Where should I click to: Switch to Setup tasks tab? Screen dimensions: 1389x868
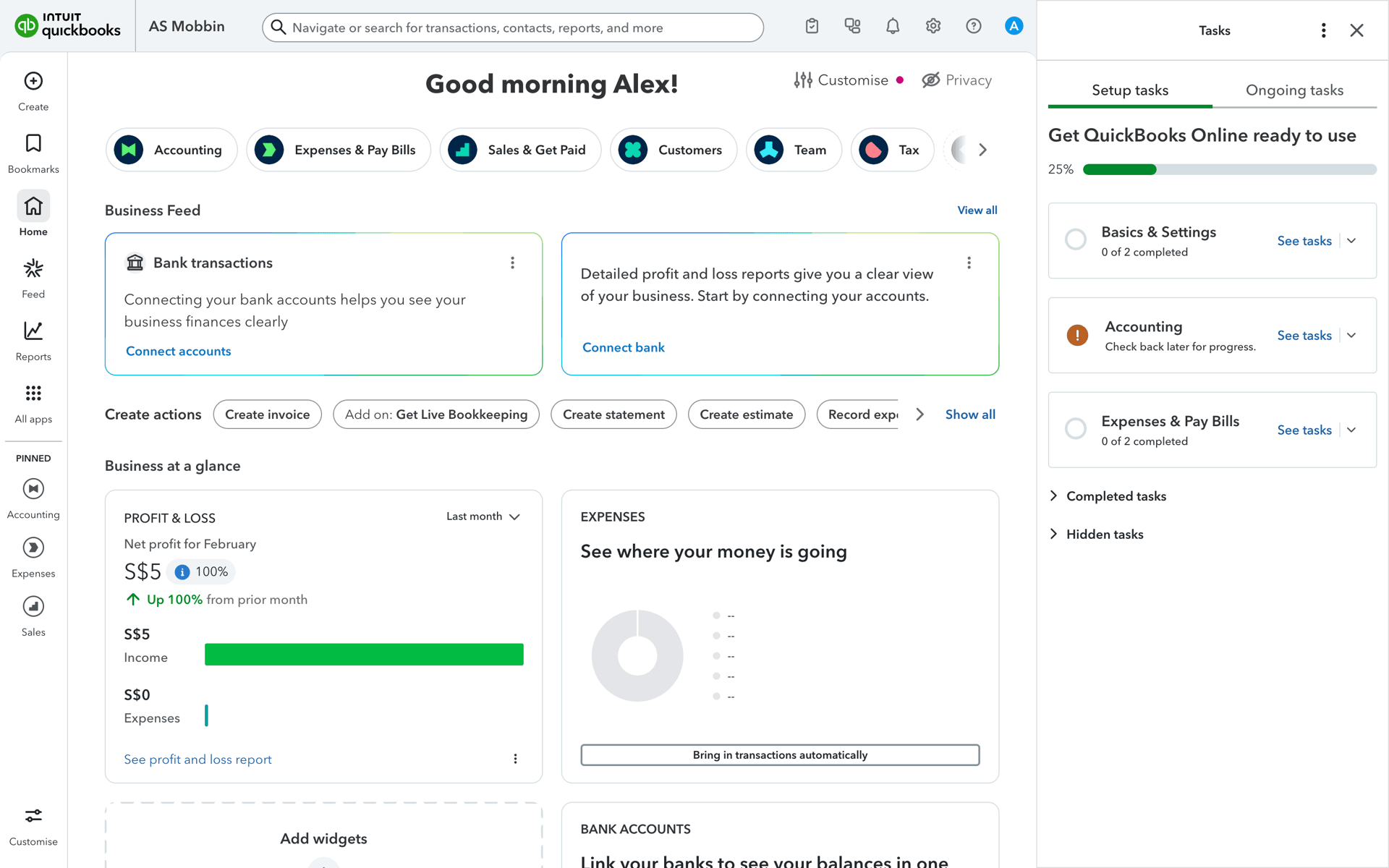click(1130, 90)
